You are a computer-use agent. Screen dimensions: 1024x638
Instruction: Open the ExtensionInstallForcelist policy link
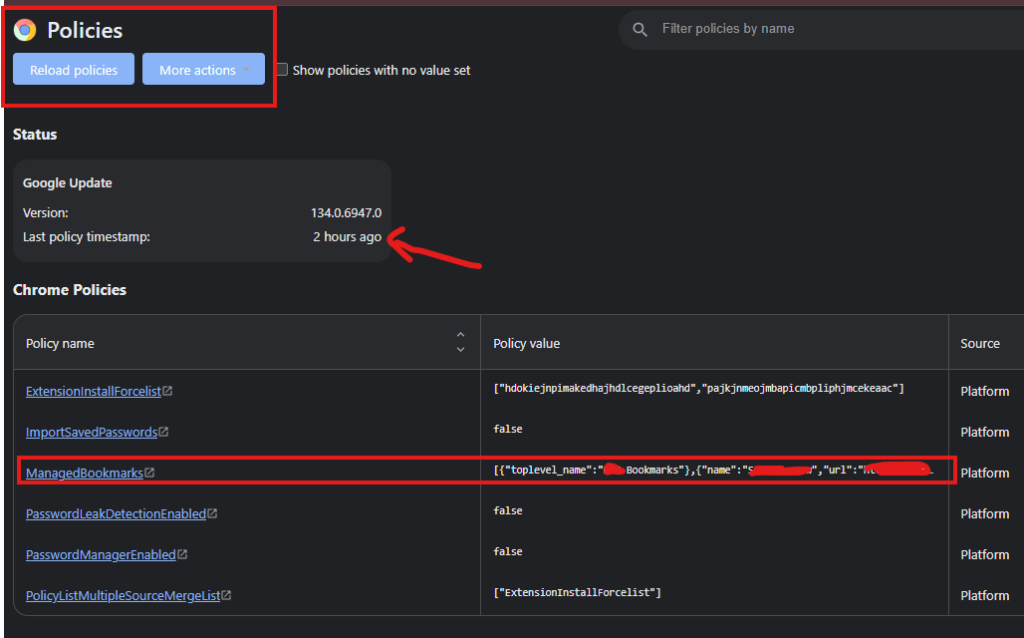tap(93, 391)
